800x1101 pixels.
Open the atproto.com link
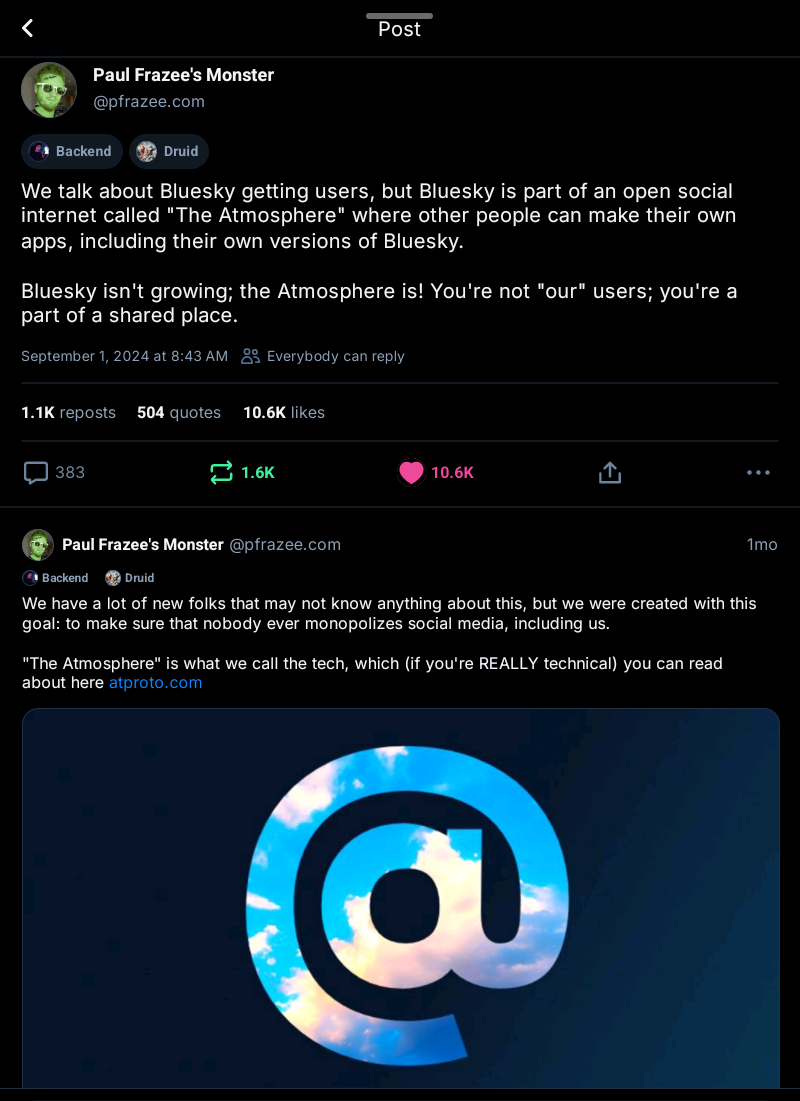155,683
